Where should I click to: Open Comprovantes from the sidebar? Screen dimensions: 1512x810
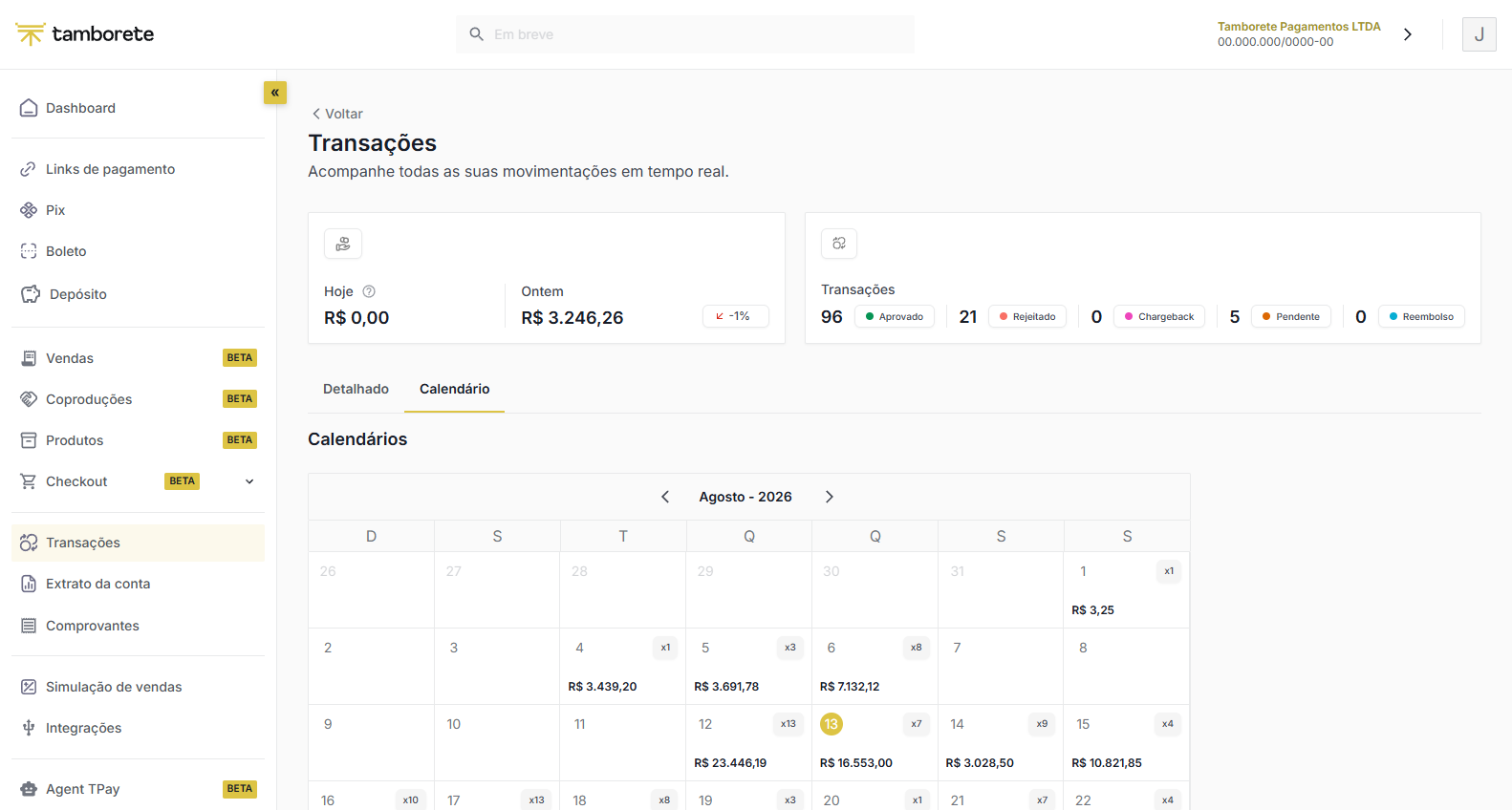click(138, 626)
